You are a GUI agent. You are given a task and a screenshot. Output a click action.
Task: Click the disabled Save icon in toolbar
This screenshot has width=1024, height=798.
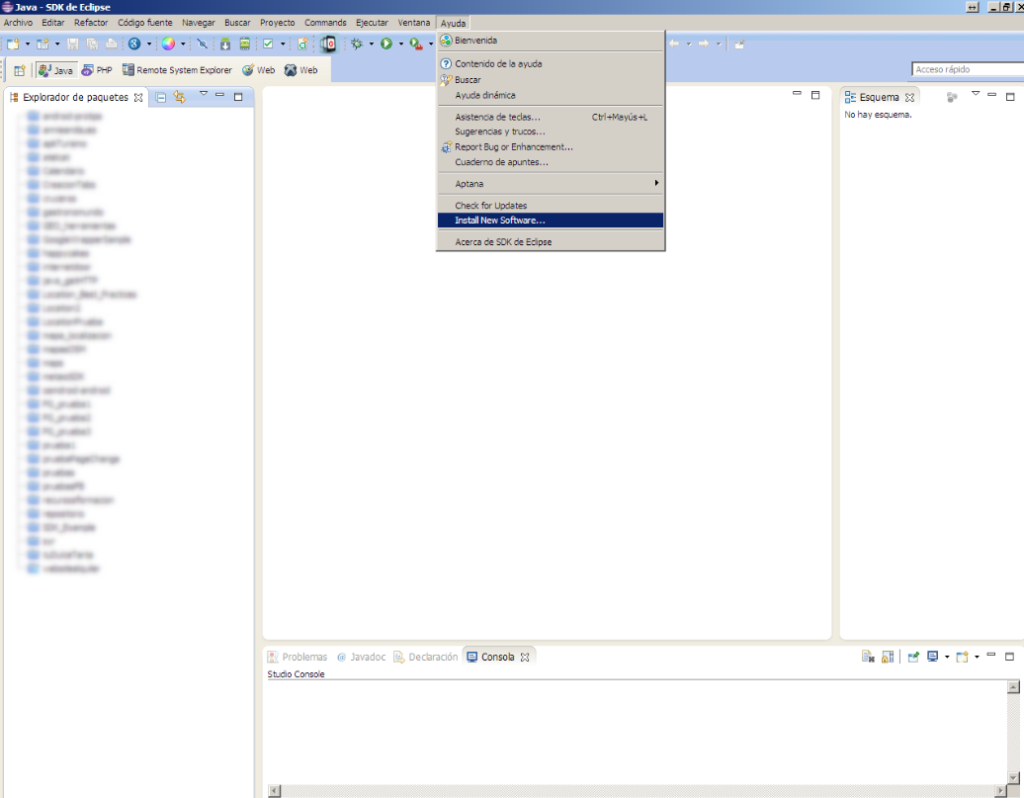(x=72, y=44)
